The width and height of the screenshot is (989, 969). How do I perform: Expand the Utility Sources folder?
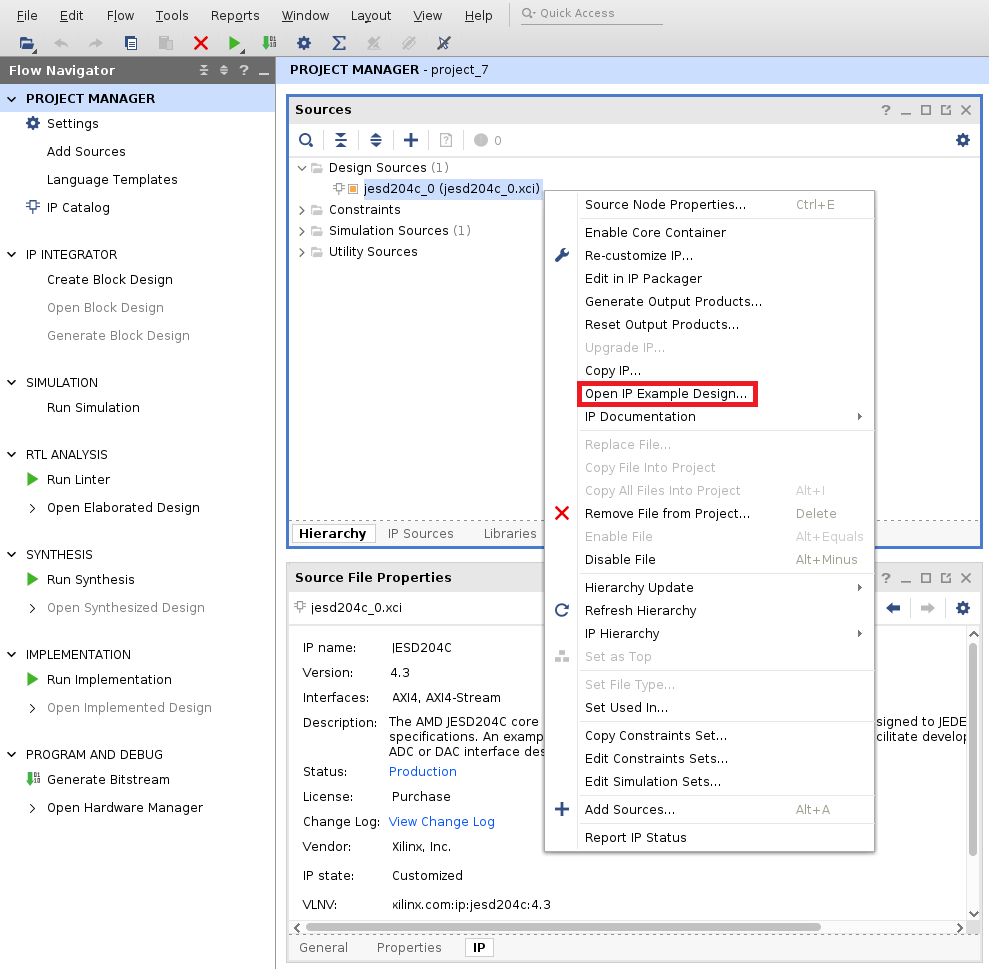301,252
